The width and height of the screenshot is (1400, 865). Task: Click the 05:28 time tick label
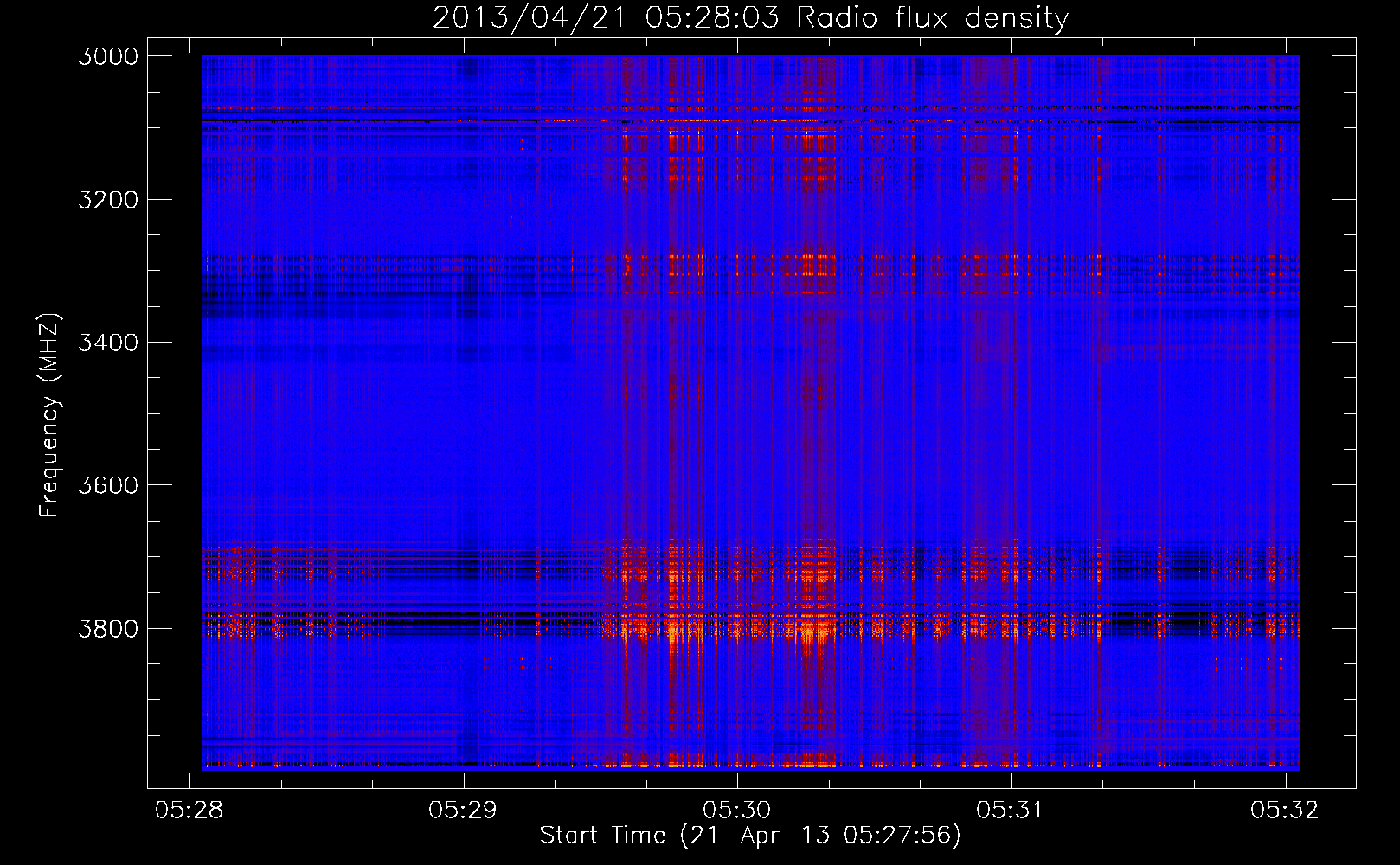pos(189,810)
